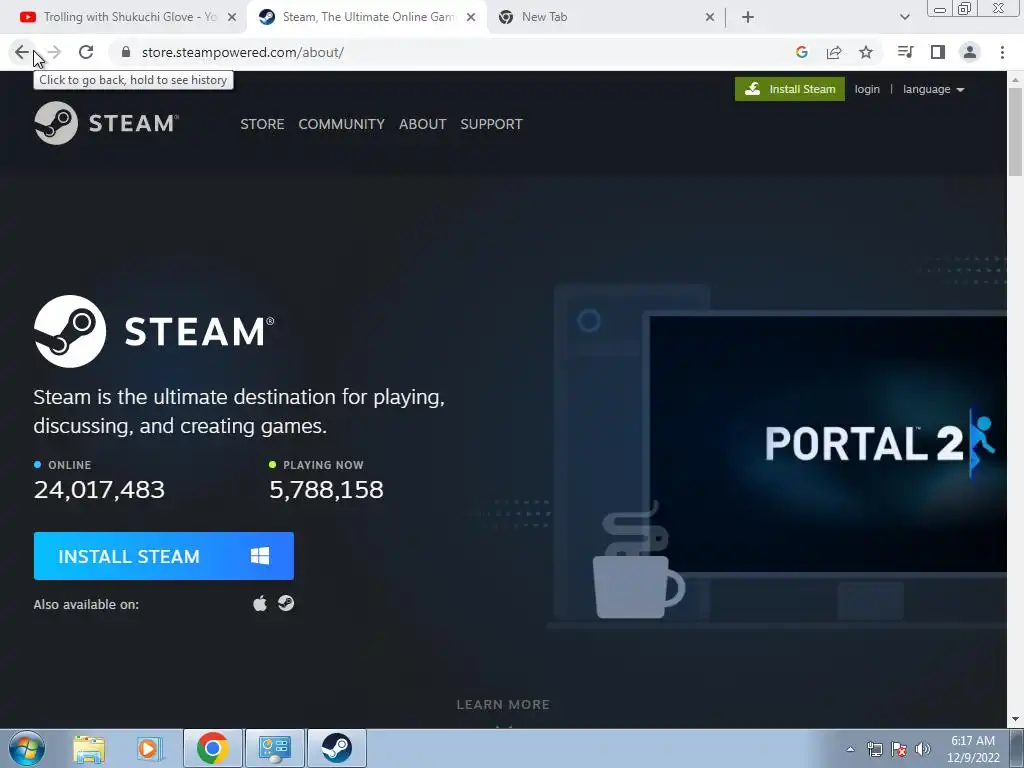
Task: Click the blue INSTALL STEAM button
Action: pyautogui.click(x=164, y=556)
